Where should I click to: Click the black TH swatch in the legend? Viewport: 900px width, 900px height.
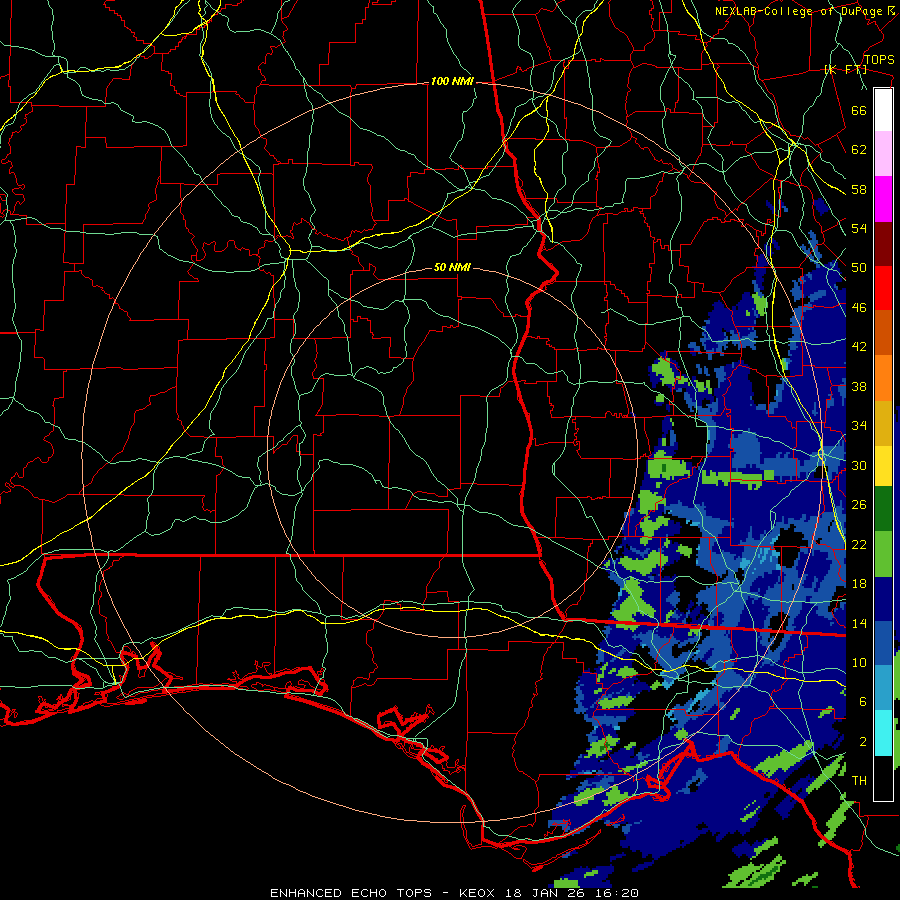pyautogui.click(x=883, y=778)
